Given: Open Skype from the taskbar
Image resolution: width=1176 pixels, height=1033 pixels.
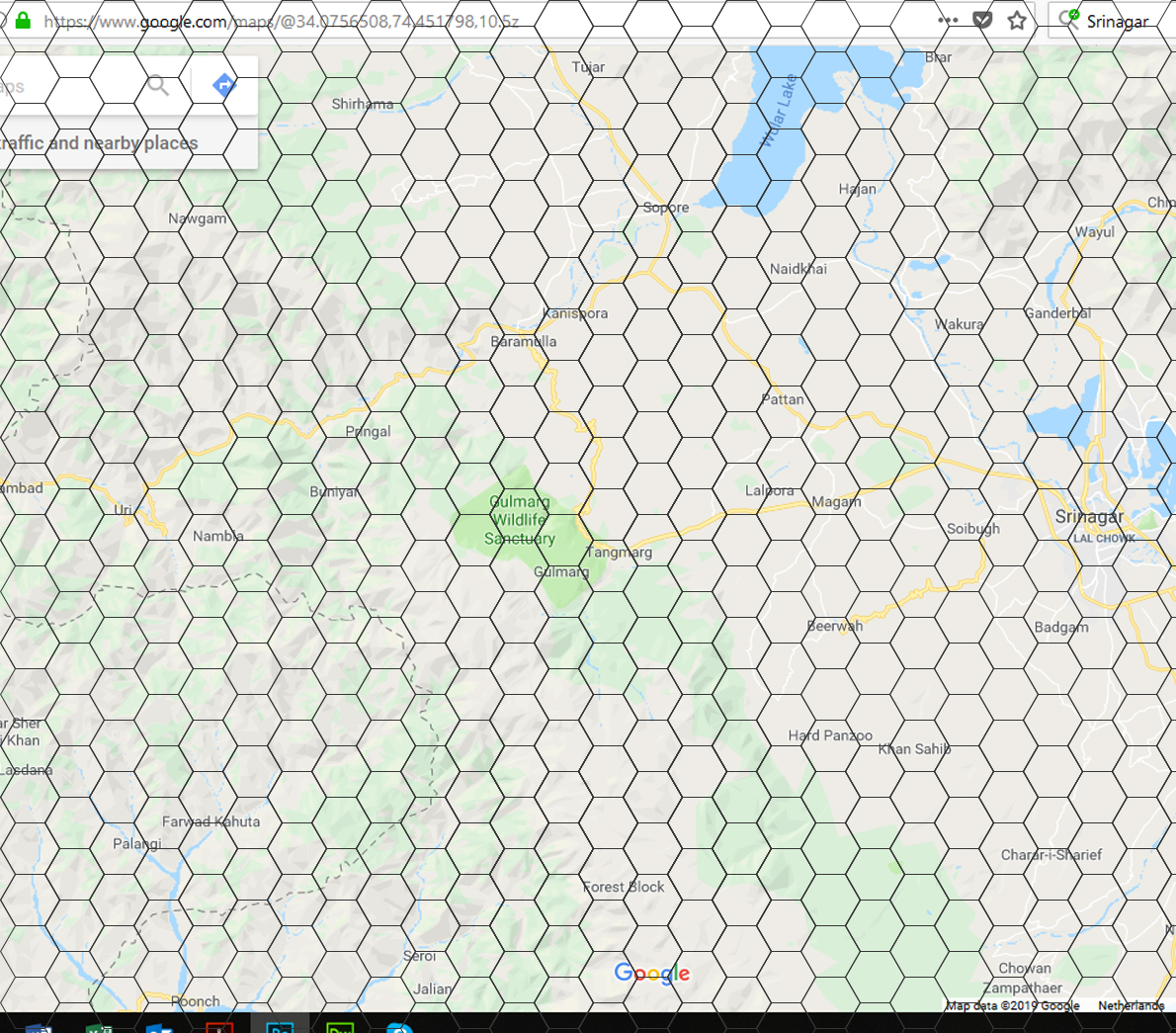Looking at the screenshot, I should (400, 1027).
